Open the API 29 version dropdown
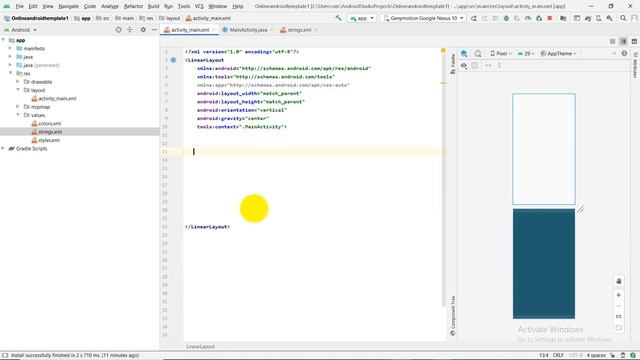This screenshot has width=640, height=360. point(526,53)
